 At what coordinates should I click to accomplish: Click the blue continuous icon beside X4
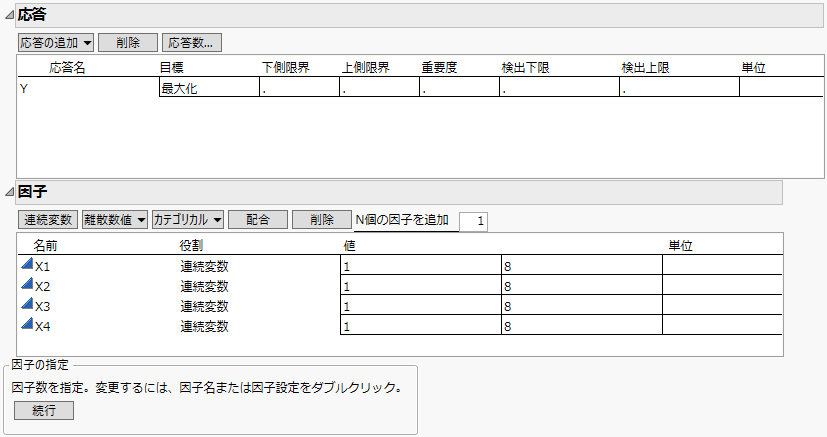point(27,324)
